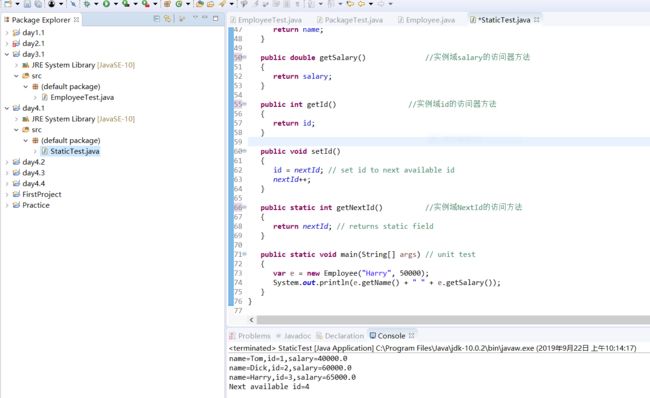Click the Search flashlight toolbar icon
Screen dimensions: 650x398
pos(222,4)
